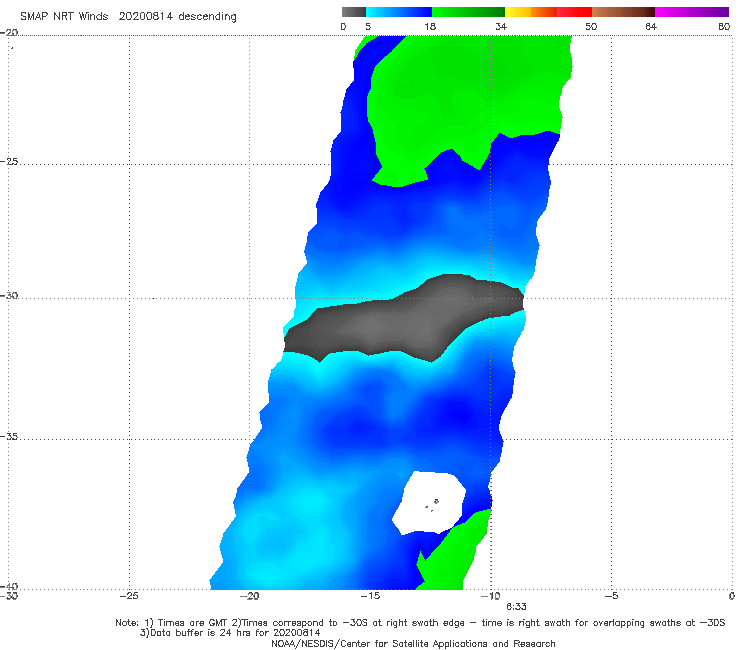The height and width of the screenshot is (650, 740).
Task: Click the green segment of the wind color bar
Action: pos(468,12)
